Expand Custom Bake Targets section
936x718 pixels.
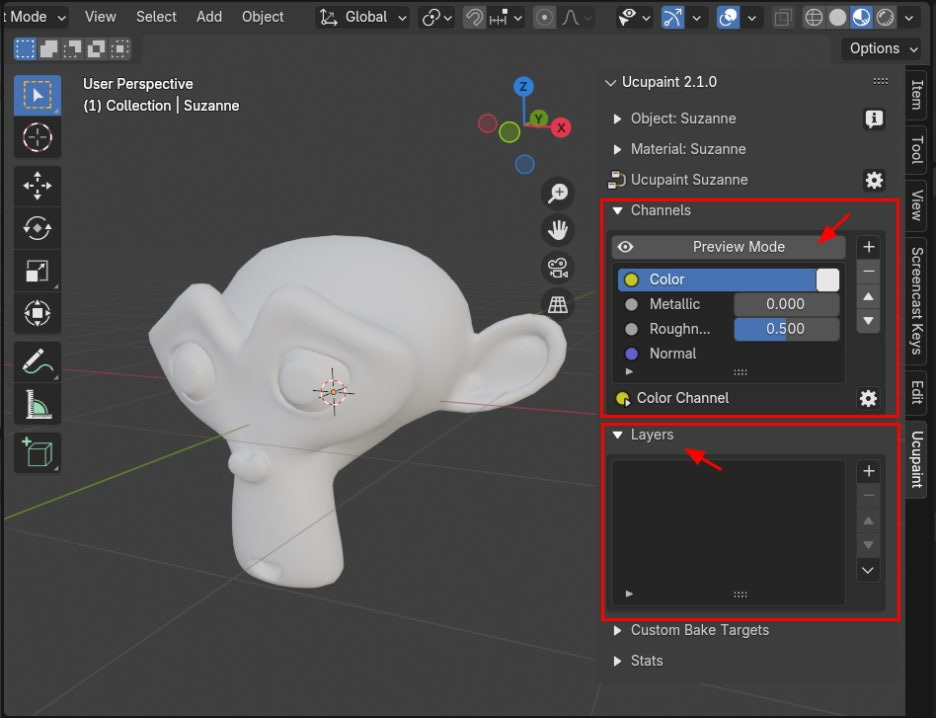[617, 630]
